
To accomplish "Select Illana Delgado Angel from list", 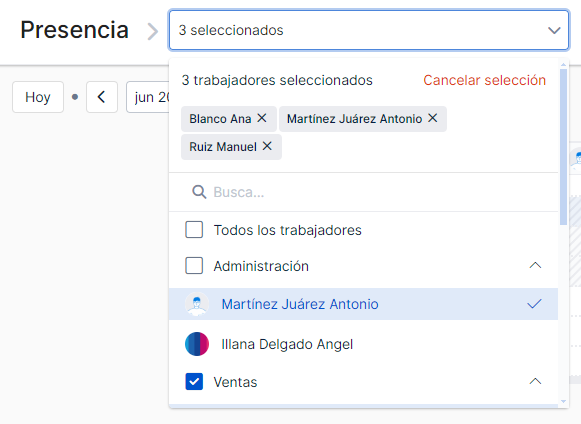I will point(363,344).
